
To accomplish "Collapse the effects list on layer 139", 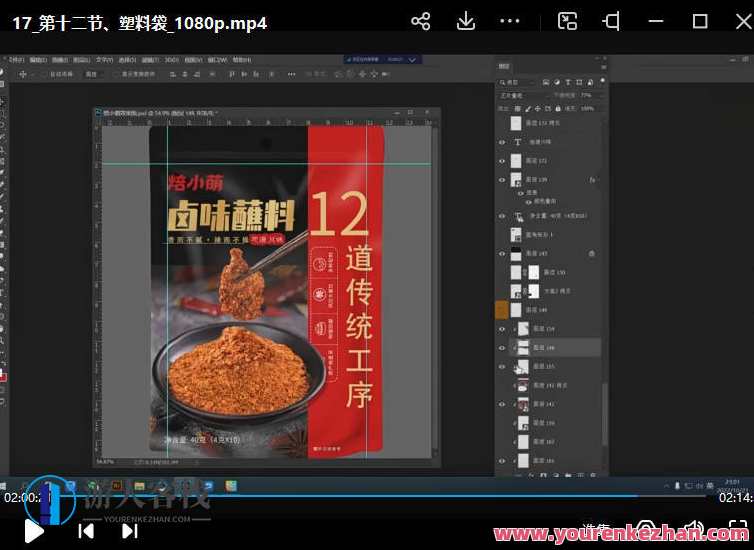I will (599, 180).
